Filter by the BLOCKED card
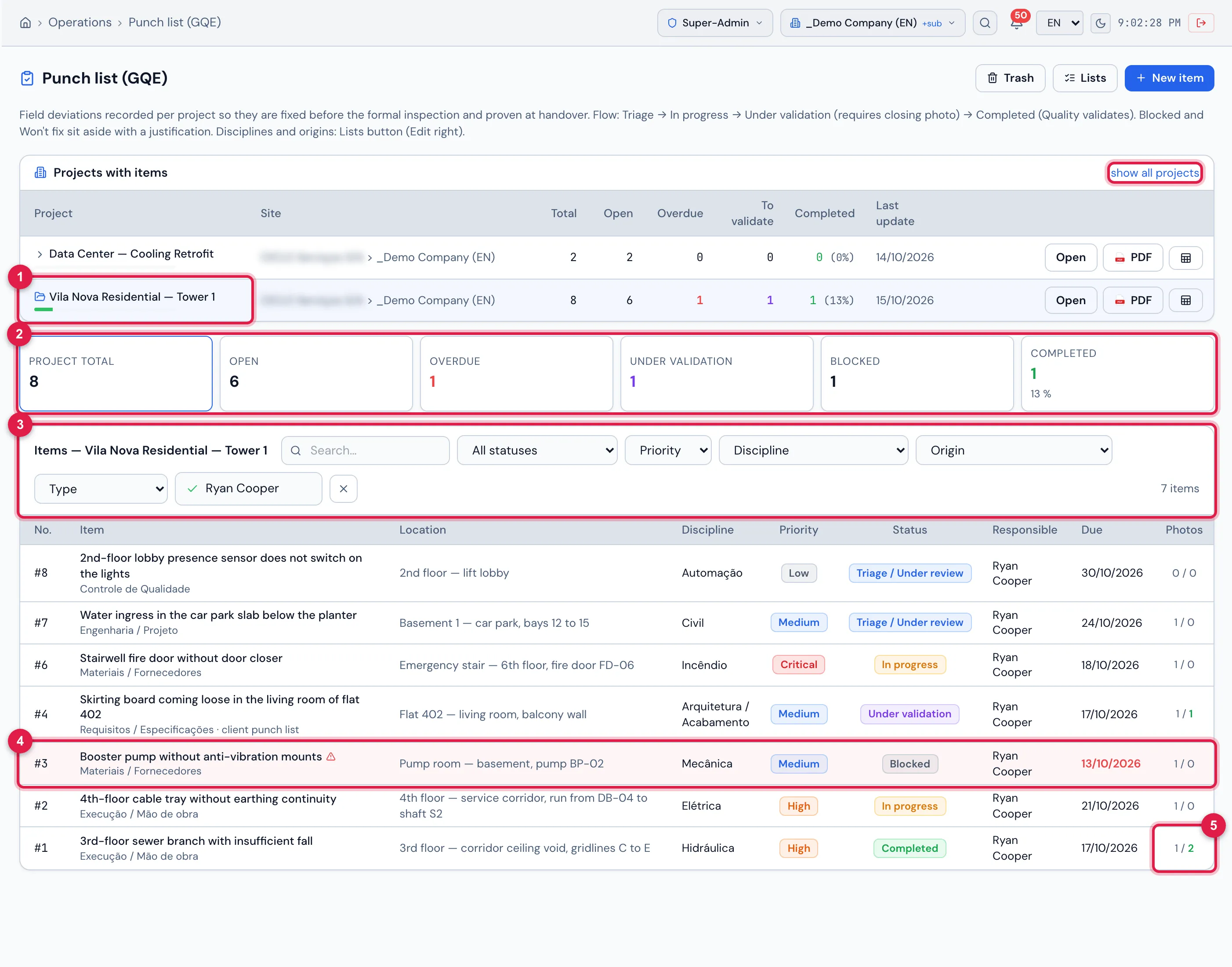This screenshot has width=1232, height=967. pyautogui.click(x=917, y=374)
